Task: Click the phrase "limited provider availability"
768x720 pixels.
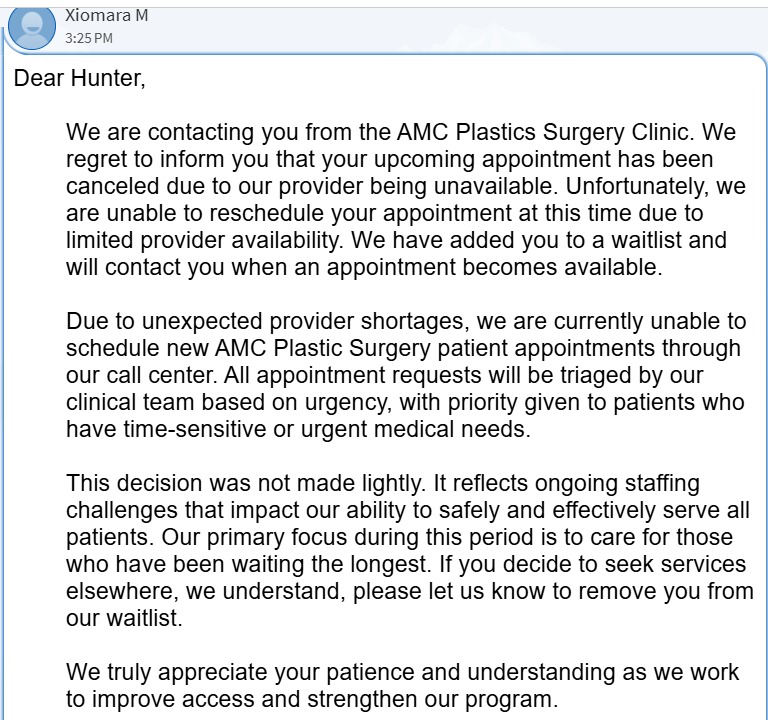Action: tap(205, 241)
